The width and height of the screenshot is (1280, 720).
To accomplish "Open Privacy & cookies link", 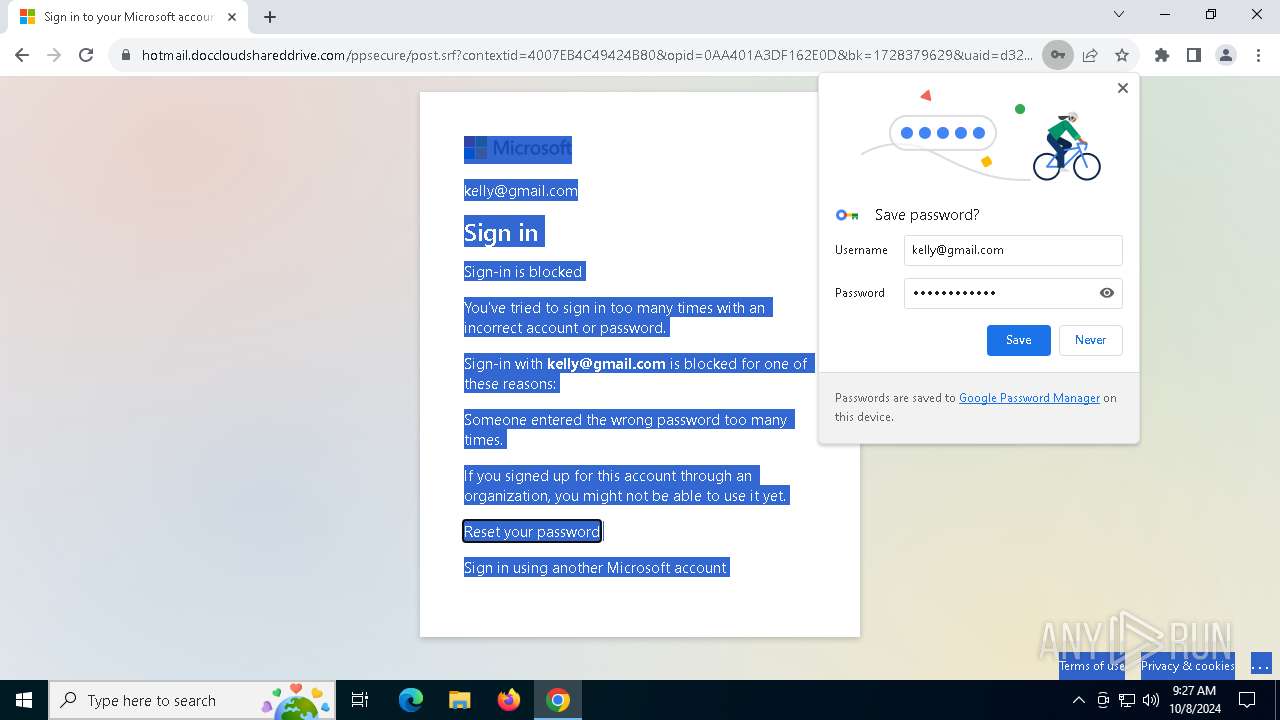I will pos(1188,666).
